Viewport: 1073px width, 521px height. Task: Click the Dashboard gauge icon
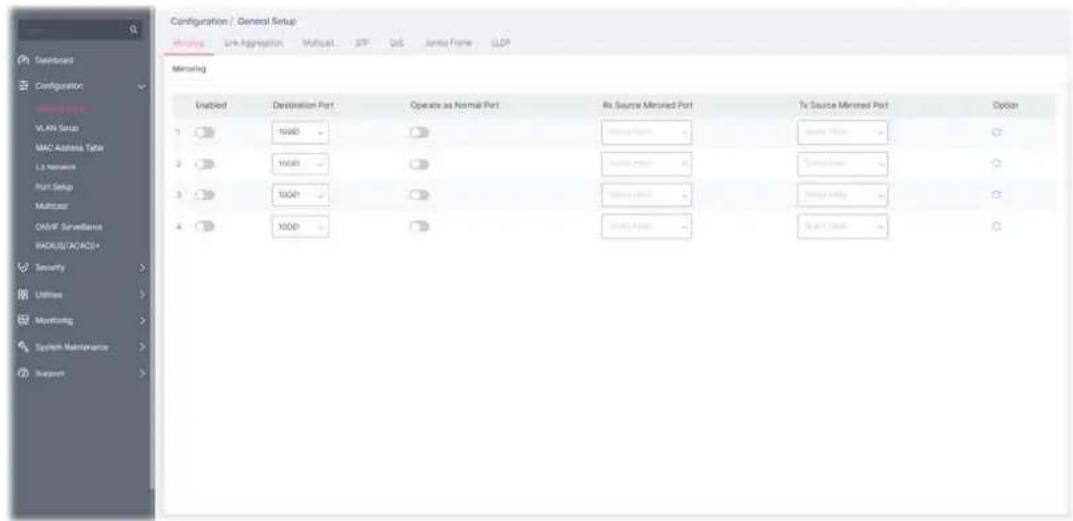click(x=22, y=60)
